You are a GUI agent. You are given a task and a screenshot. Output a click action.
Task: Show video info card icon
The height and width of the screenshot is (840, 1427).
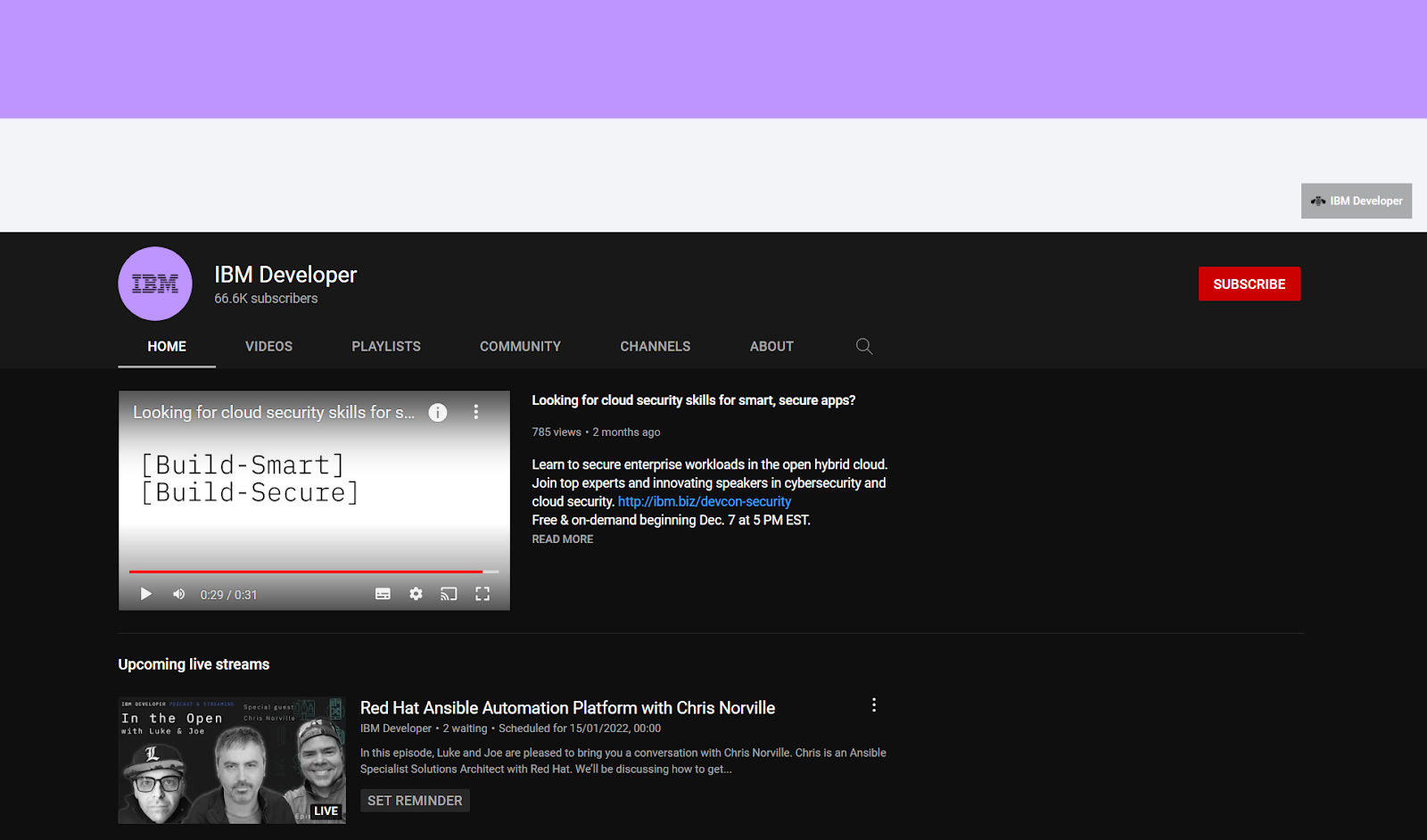click(438, 412)
